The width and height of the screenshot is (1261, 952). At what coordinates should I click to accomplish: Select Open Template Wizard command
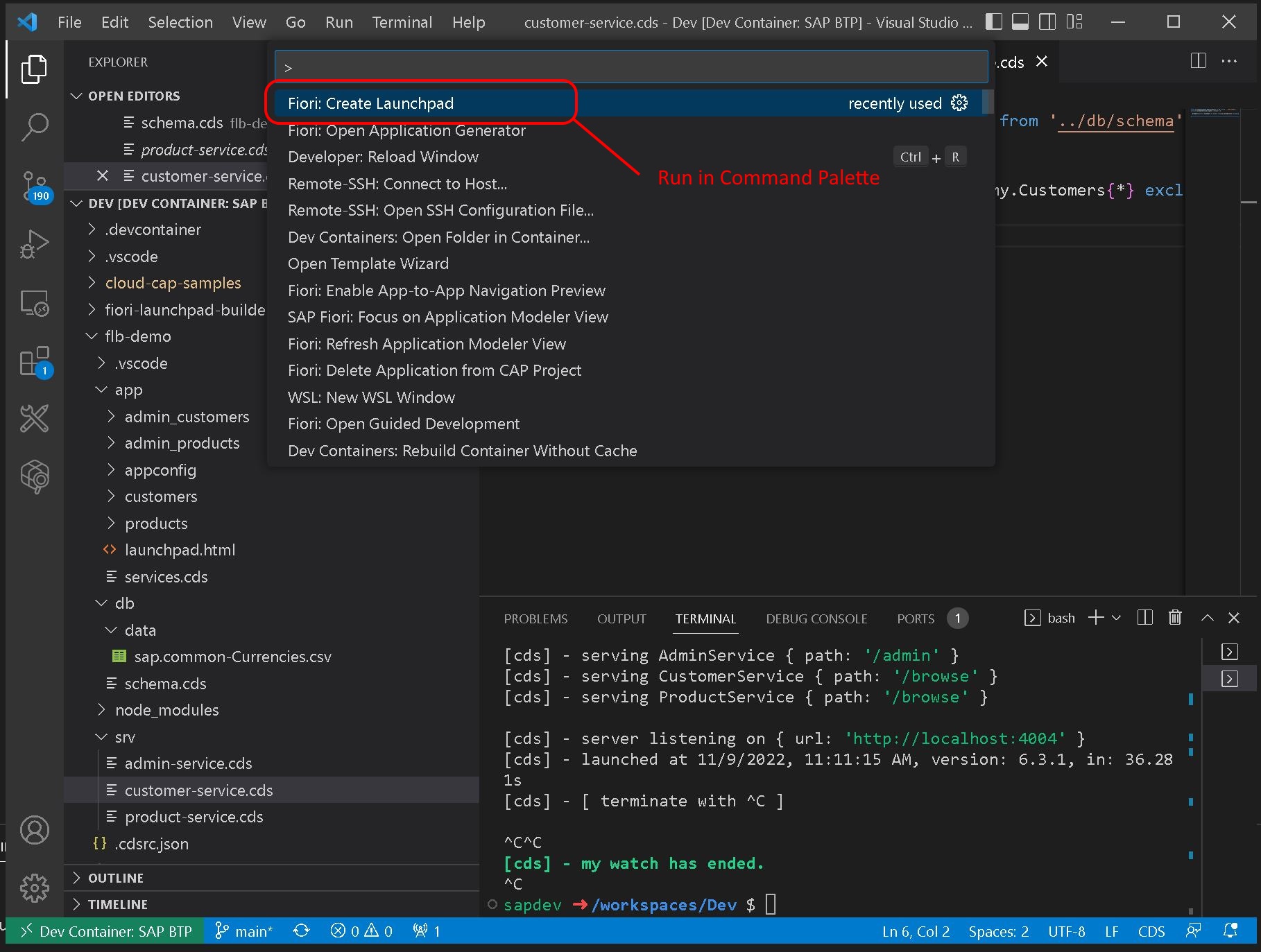point(628,263)
